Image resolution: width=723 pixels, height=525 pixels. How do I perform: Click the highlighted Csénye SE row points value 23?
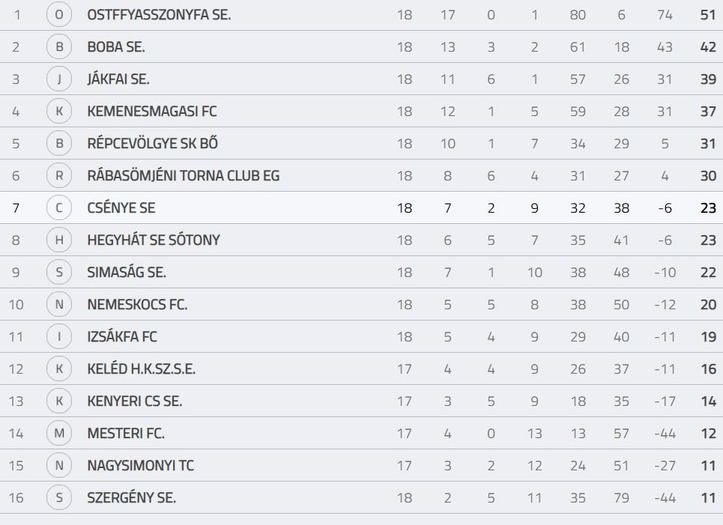tap(708, 208)
